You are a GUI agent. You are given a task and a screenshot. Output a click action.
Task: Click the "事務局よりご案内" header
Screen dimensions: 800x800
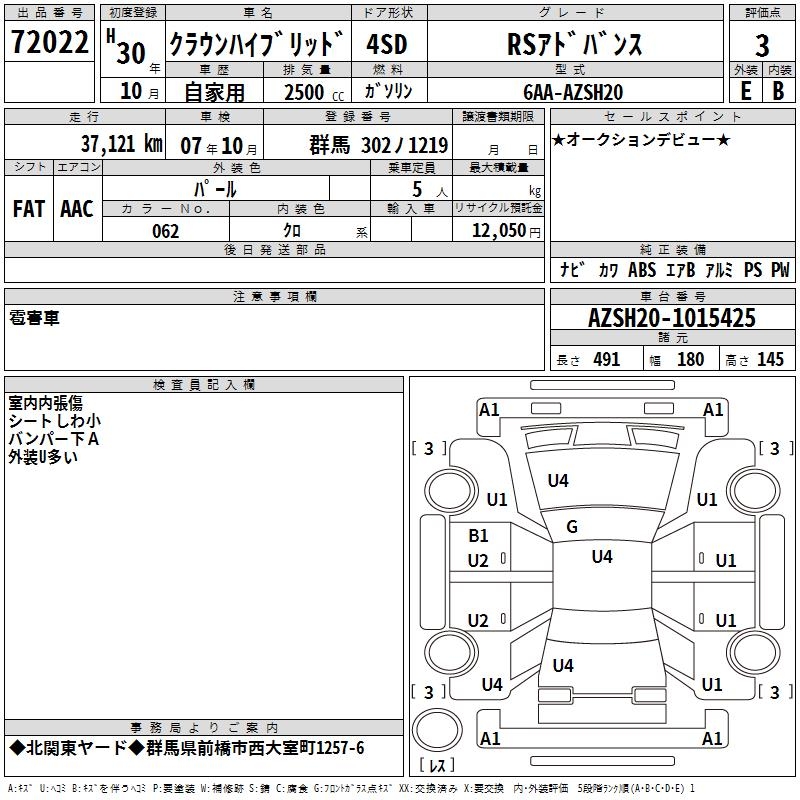(x=204, y=728)
